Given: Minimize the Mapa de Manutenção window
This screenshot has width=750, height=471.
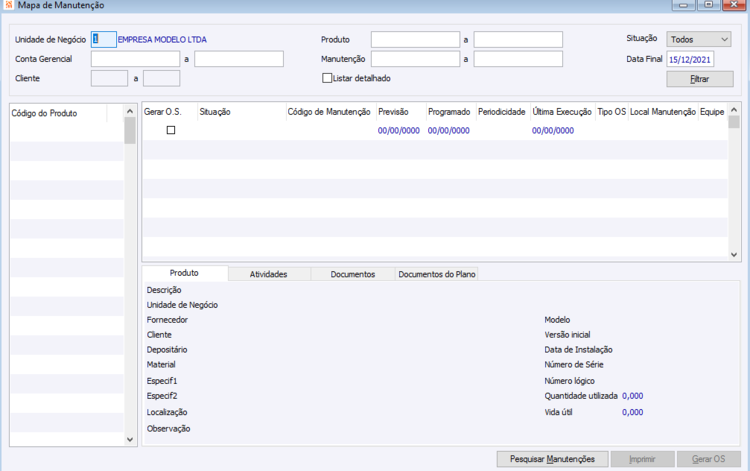Looking at the screenshot, I should click(684, 5).
